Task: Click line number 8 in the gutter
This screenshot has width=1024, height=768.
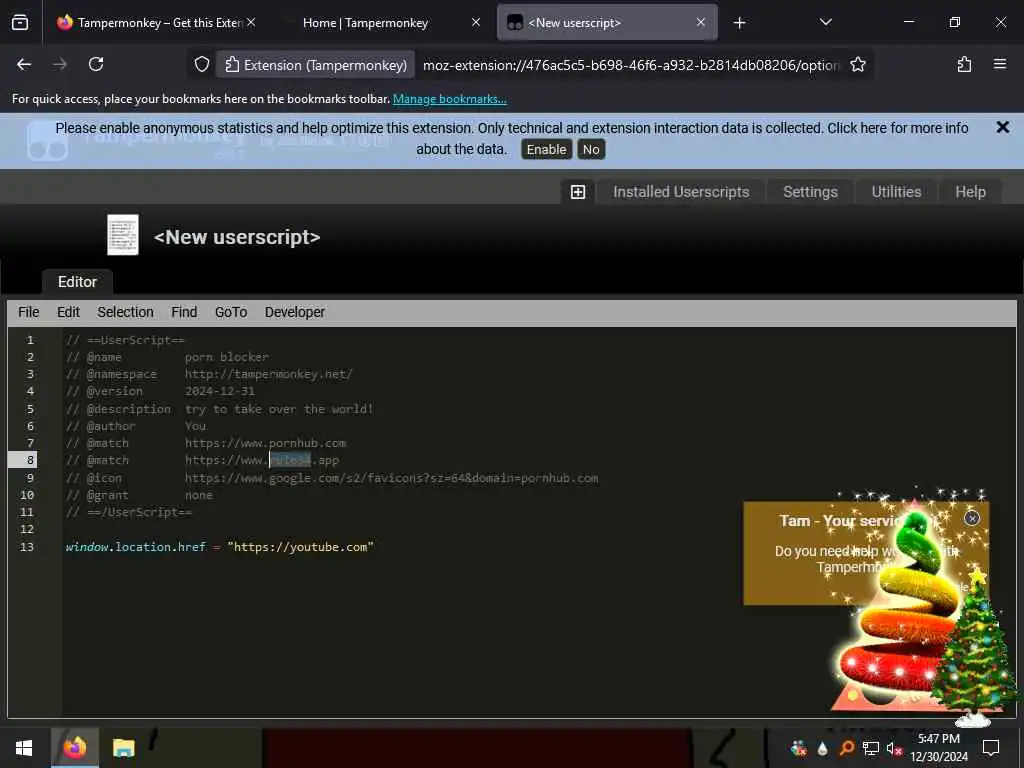Action: [x=30, y=460]
